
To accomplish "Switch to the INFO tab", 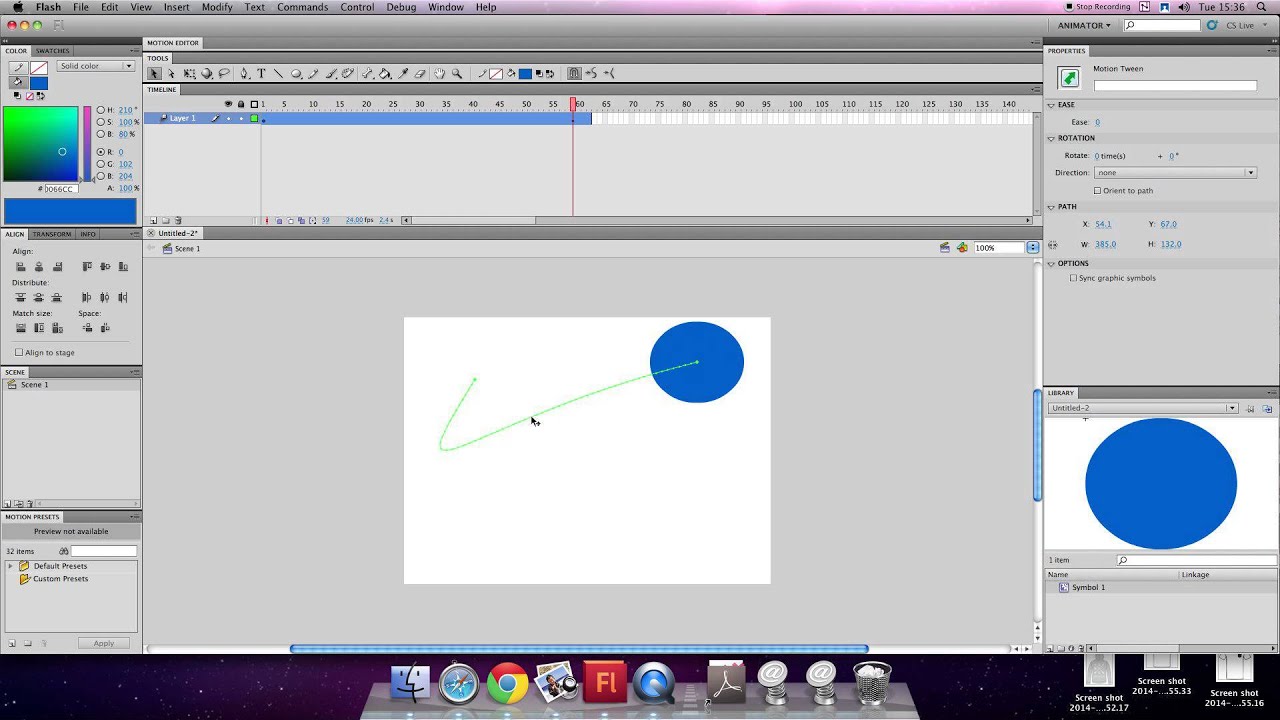I will 88,234.
